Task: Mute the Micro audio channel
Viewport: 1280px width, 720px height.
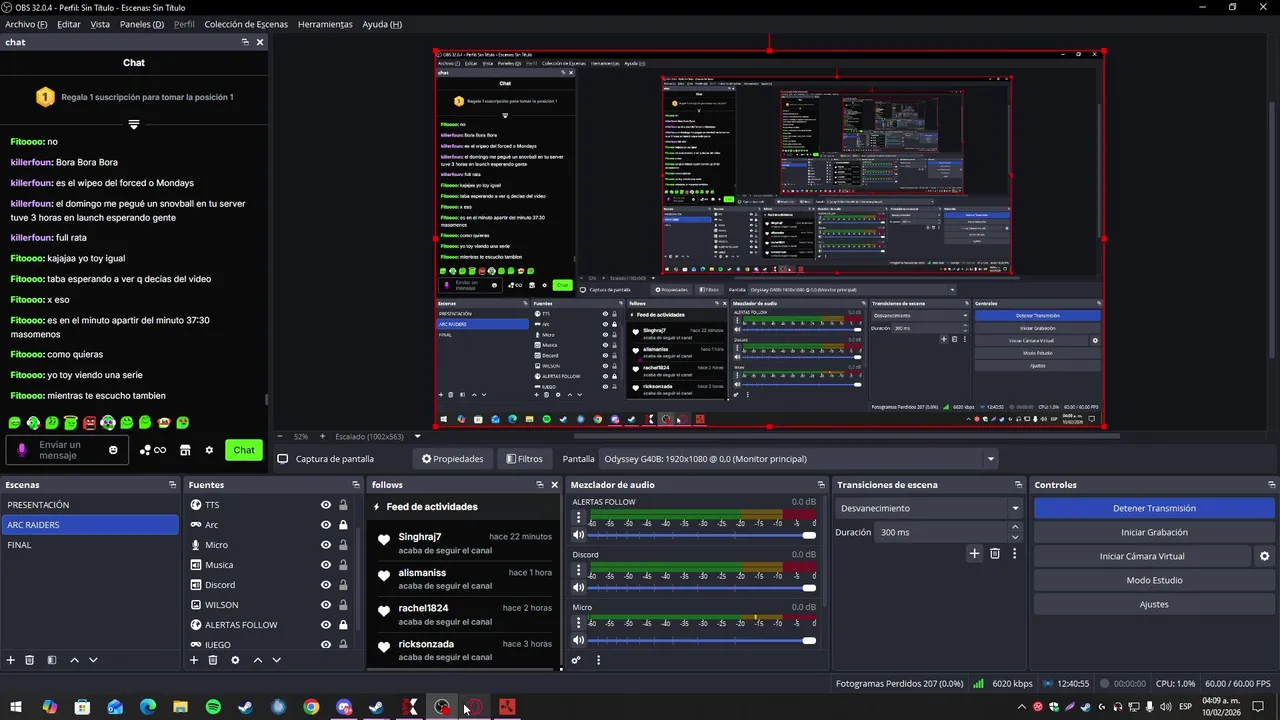Action: [578, 640]
